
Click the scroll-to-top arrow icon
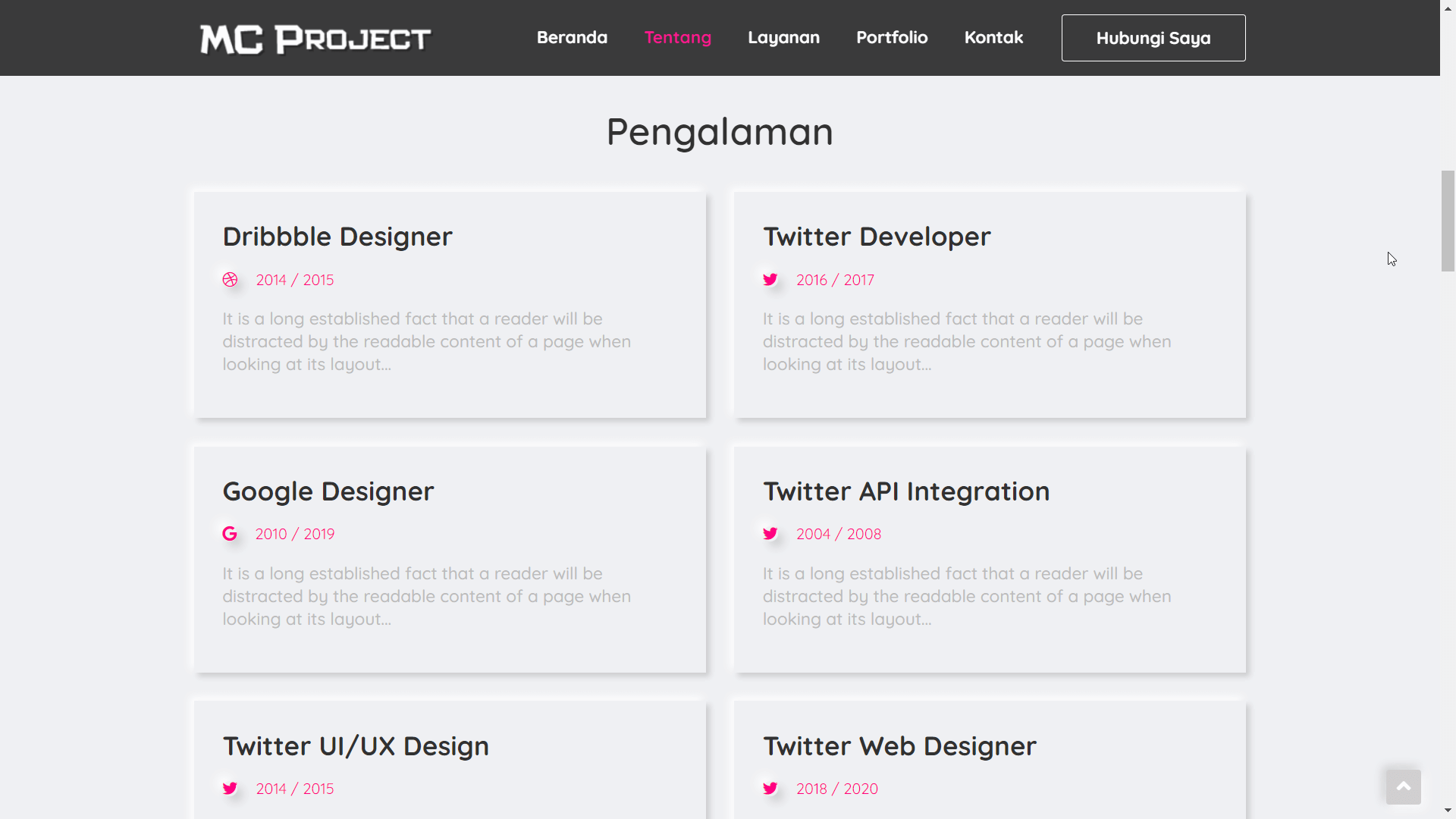(x=1403, y=786)
